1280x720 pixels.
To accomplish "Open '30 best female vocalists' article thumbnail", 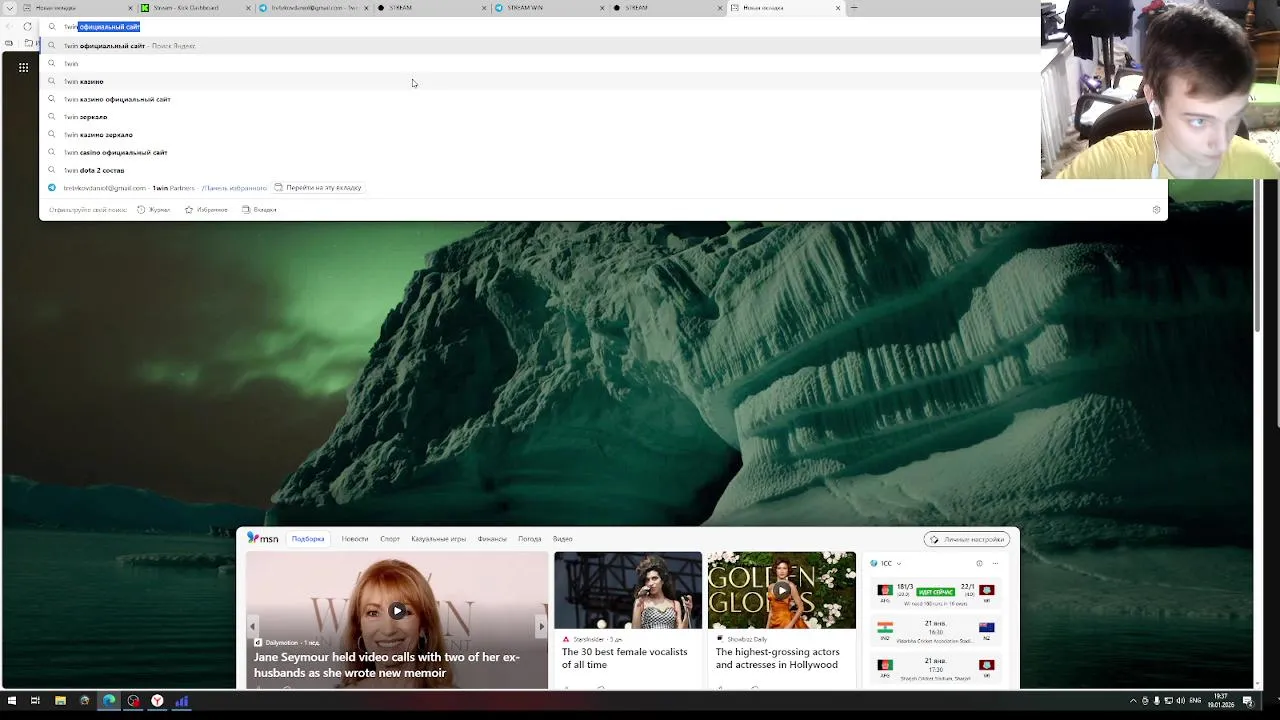I will (x=628, y=590).
